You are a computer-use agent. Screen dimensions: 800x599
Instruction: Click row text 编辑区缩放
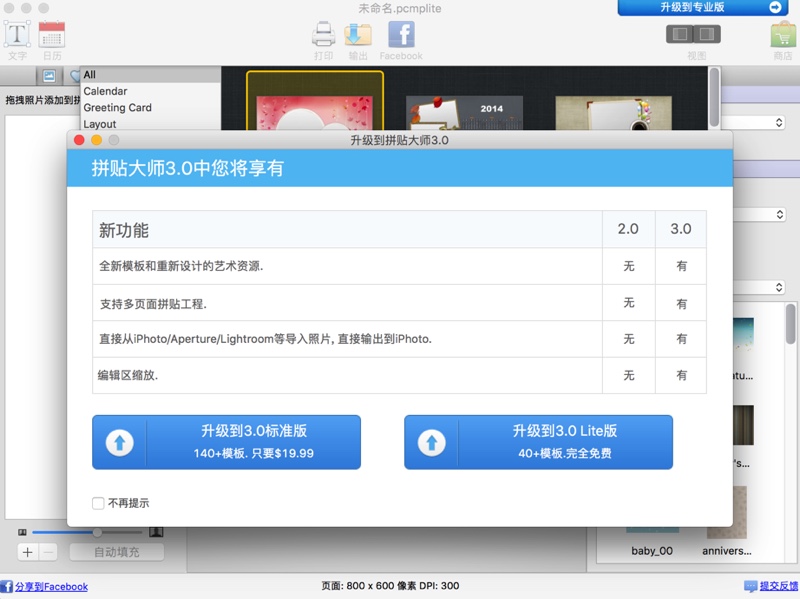coord(128,376)
